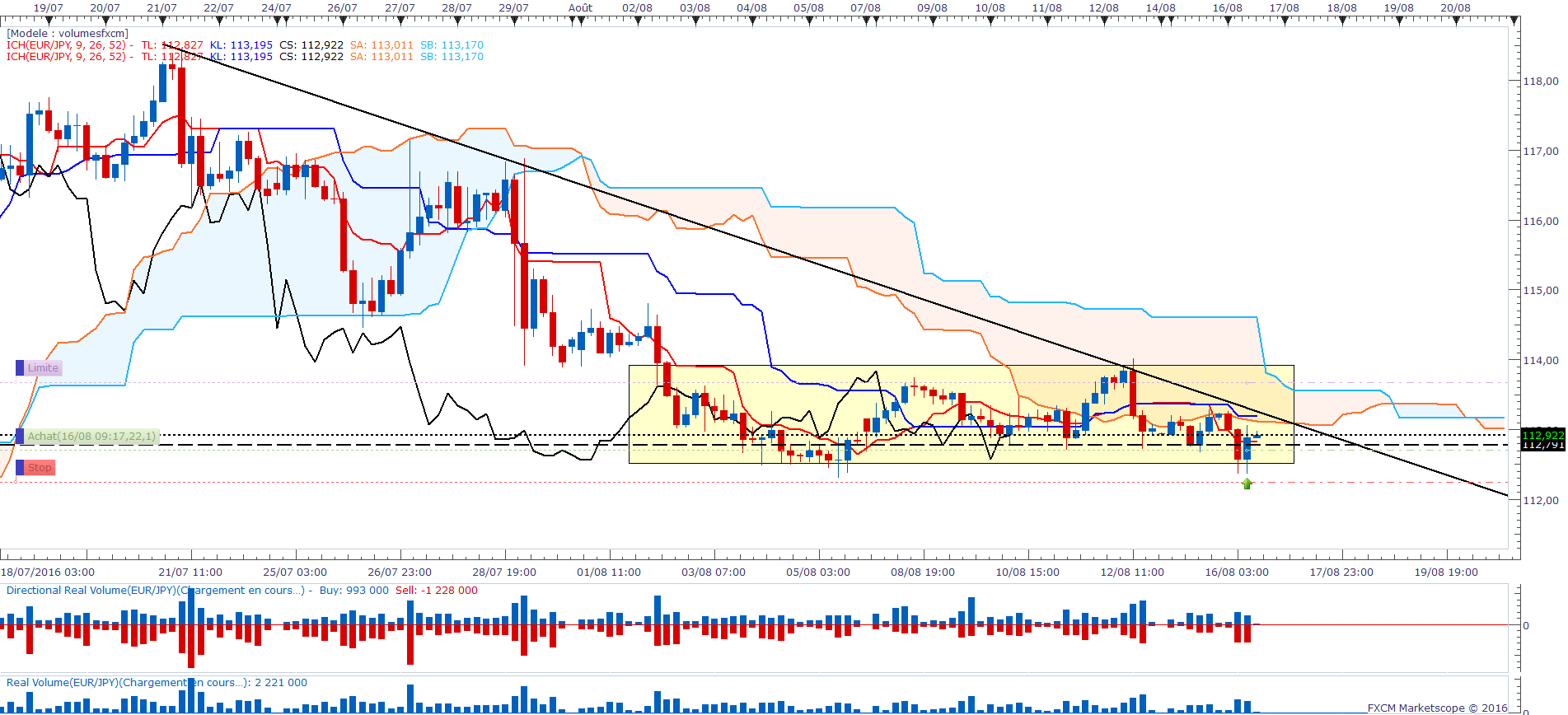Click the 20/08 date on top axis
The width and height of the screenshot is (1568, 715).
1455,8
